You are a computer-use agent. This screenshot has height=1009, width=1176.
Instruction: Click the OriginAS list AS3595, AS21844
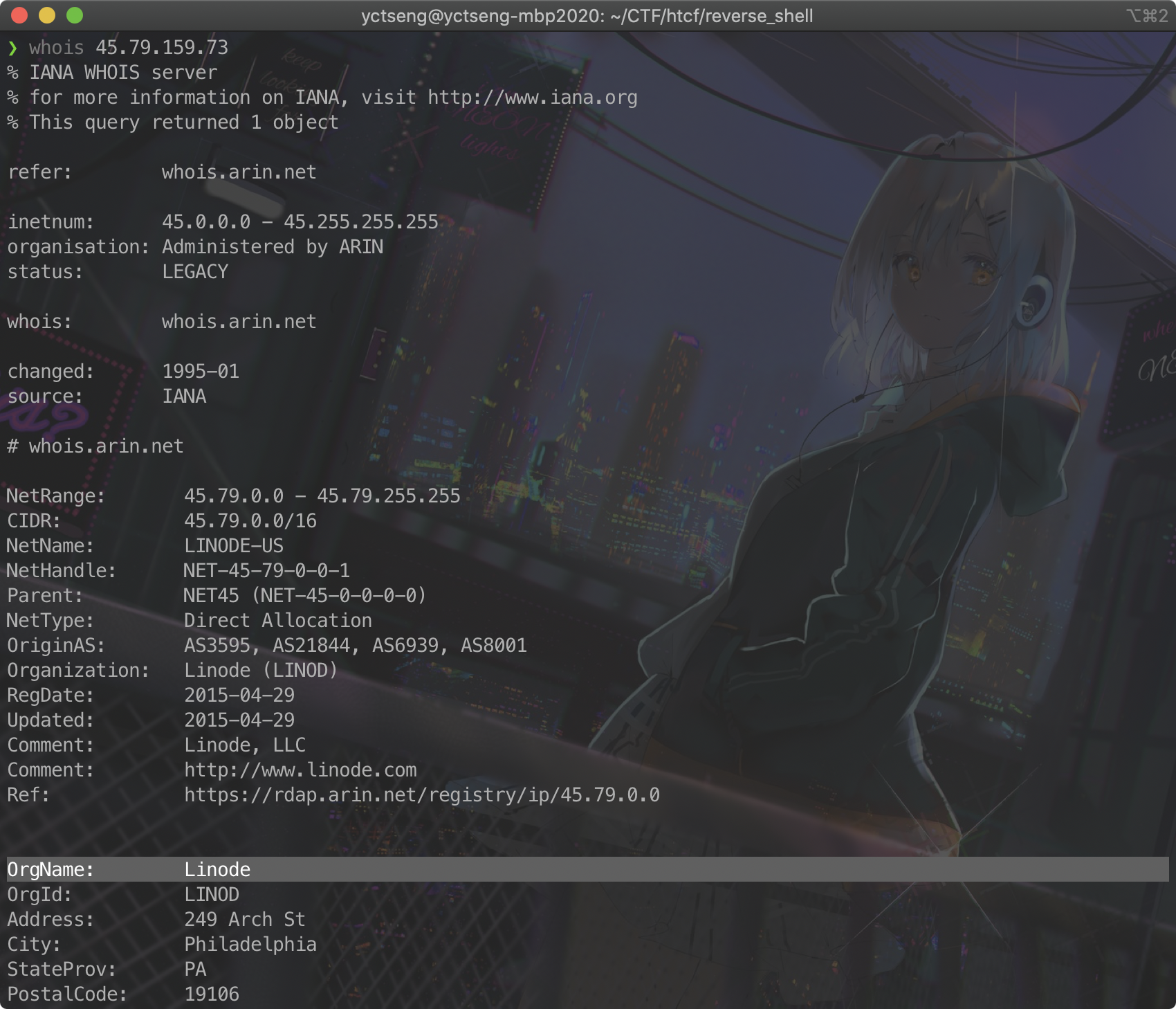[x=356, y=646]
